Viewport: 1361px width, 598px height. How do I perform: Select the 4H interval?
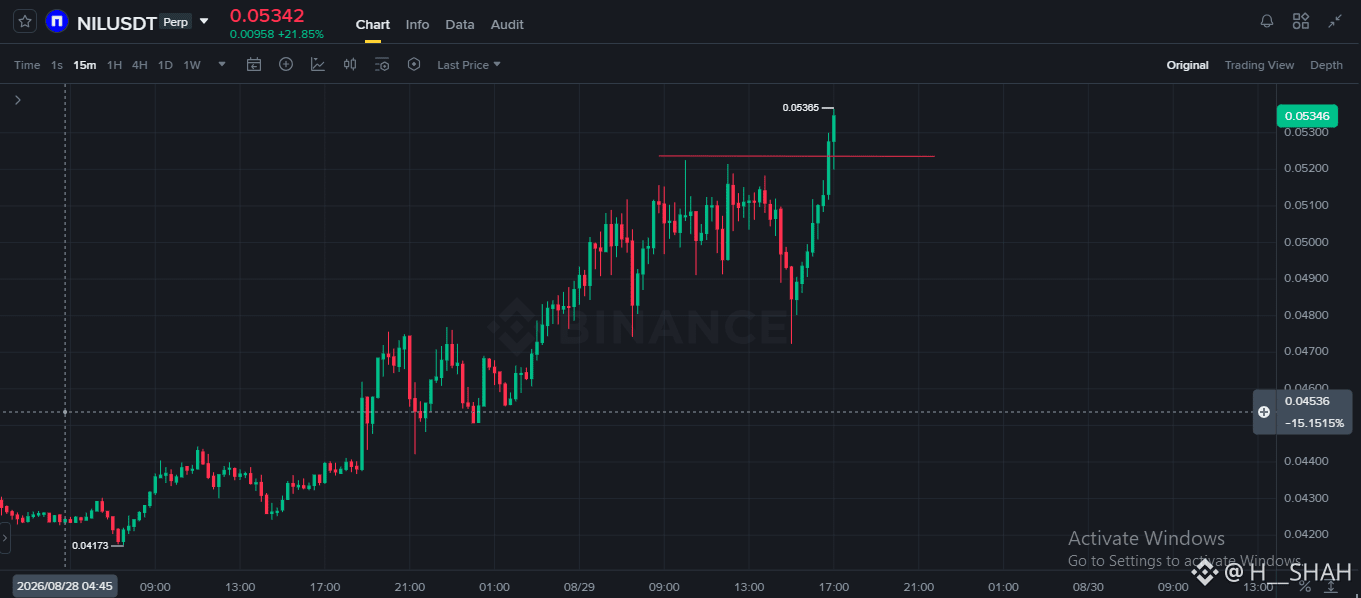pos(140,65)
